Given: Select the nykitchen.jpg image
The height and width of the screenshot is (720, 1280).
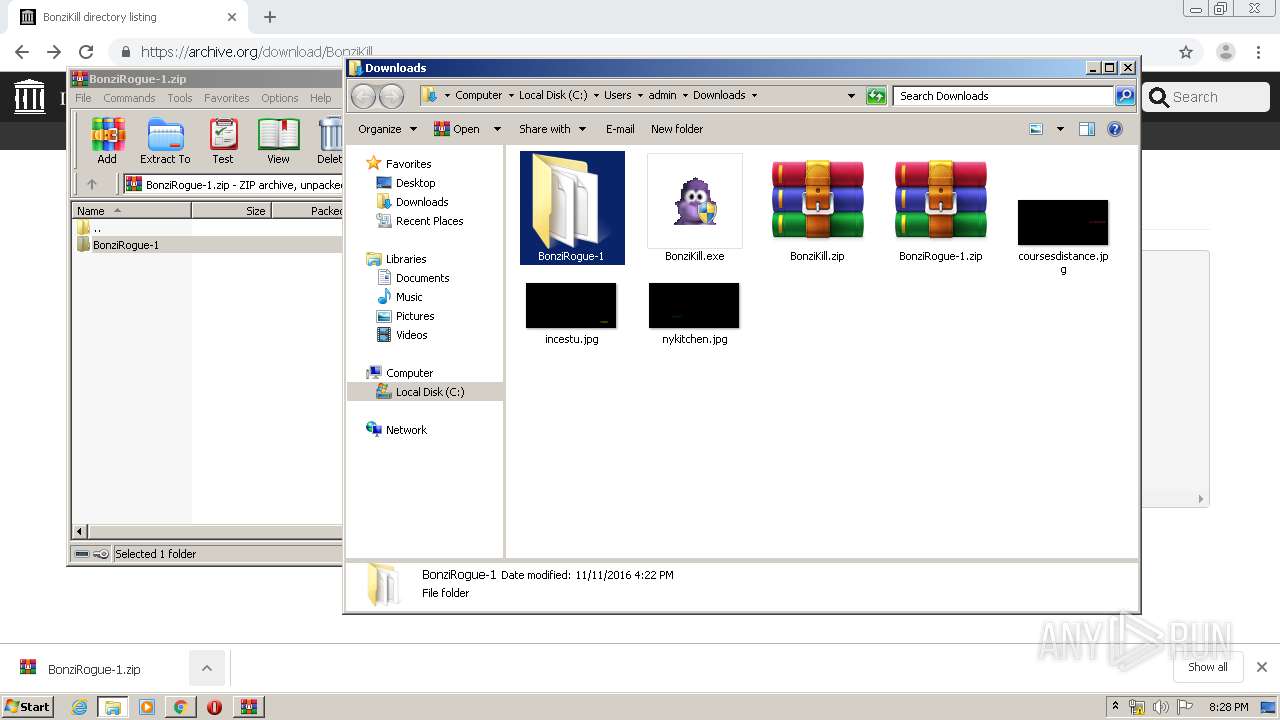Looking at the screenshot, I should tap(694, 313).
